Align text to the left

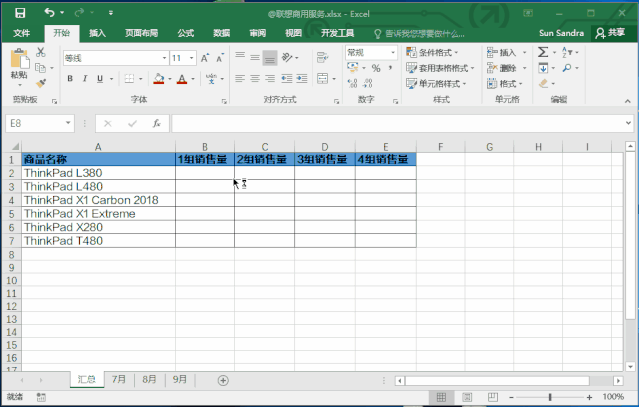click(240, 78)
